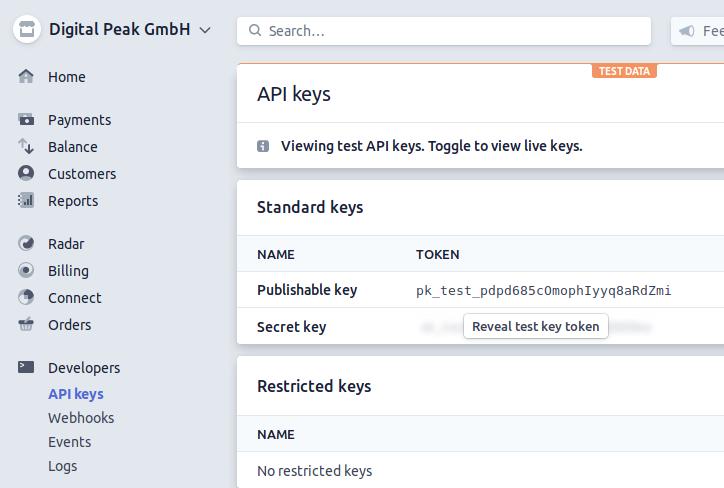Click the info icon beside test keys notice
The height and width of the screenshot is (488, 724).
263,146
